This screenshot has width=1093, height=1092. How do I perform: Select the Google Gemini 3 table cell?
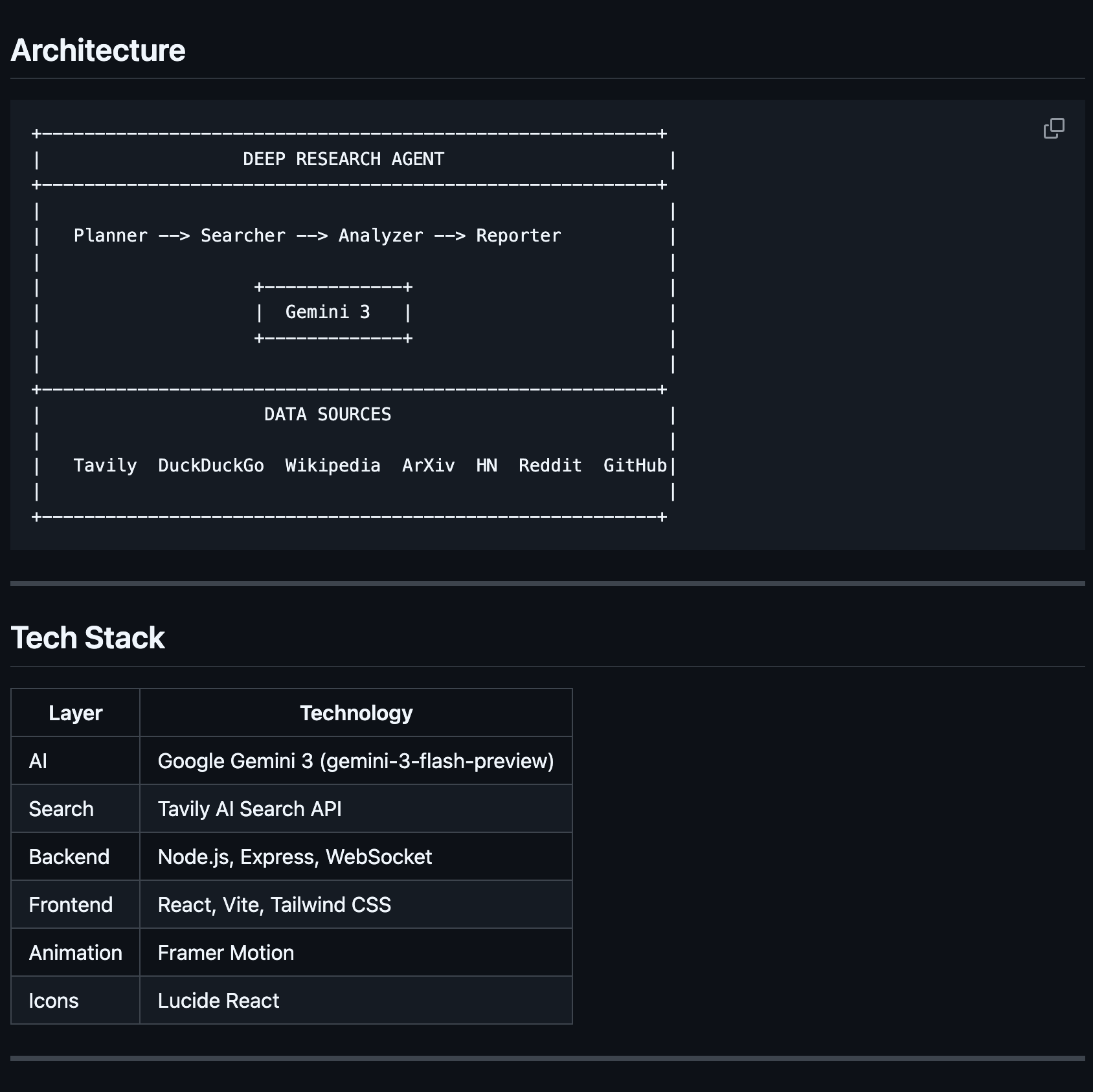[355, 761]
